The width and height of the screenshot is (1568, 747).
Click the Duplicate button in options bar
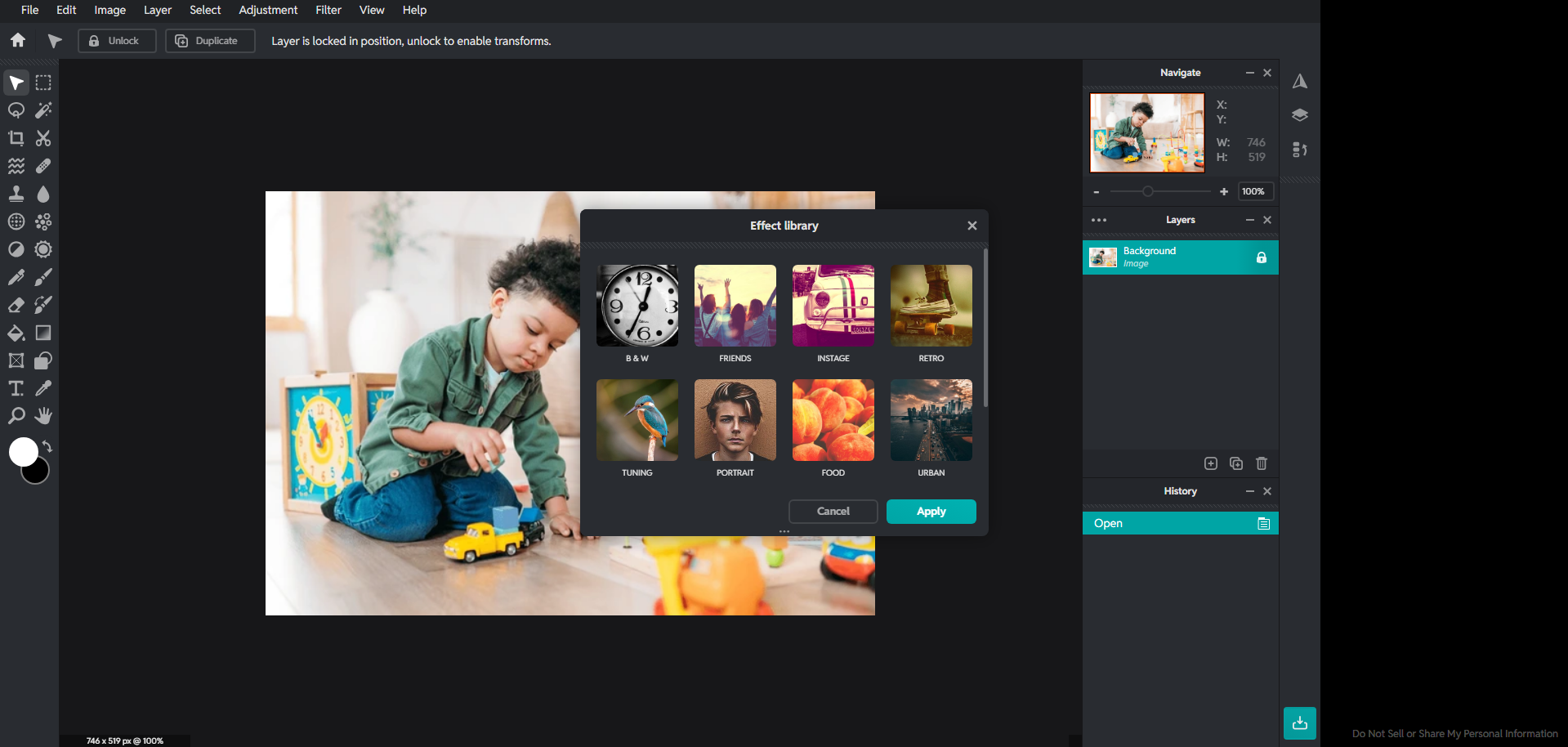click(x=210, y=41)
